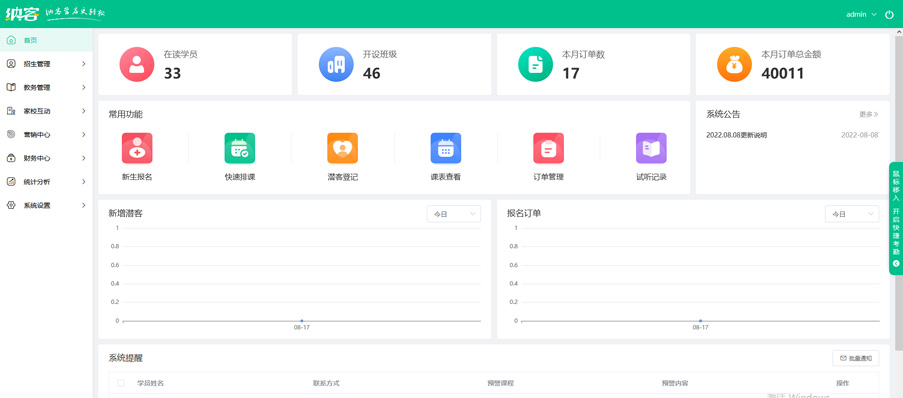Click the 纳客 logo in header

click(22, 13)
